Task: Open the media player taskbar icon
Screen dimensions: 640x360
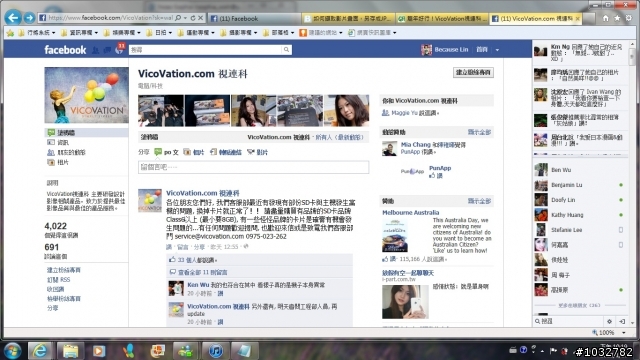Action: (x=99, y=351)
